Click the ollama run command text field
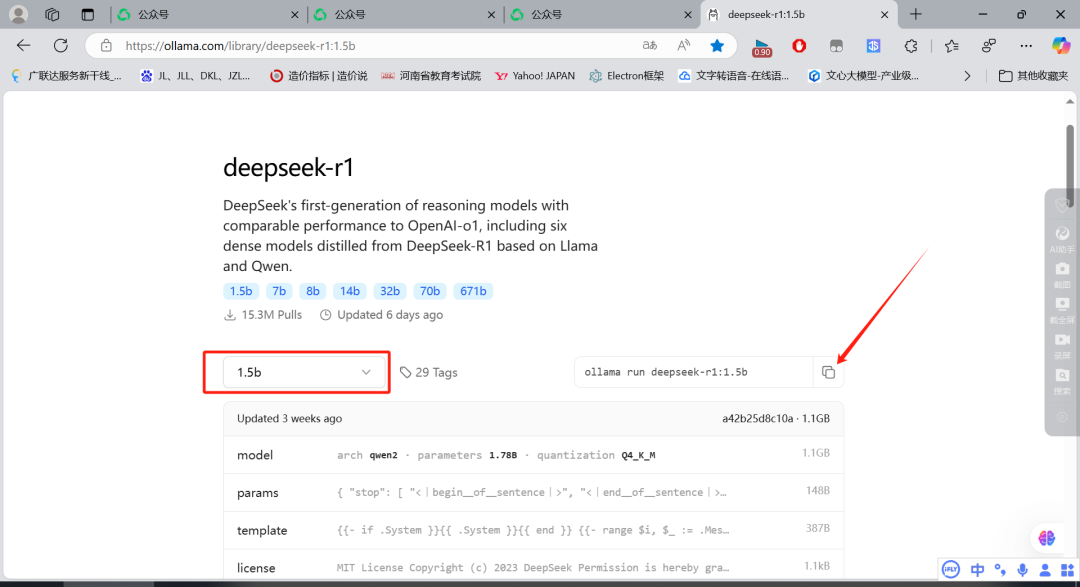Image resolution: width=1080 pixels, height=587 pixels. [694, 372]
